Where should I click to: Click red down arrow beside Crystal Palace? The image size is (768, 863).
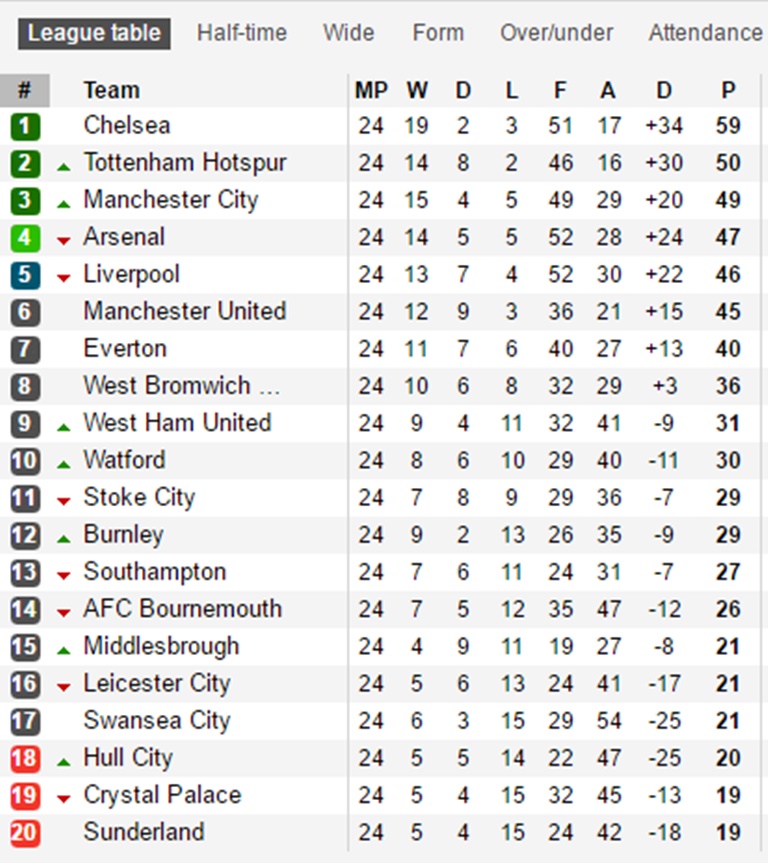click(64, 798)
